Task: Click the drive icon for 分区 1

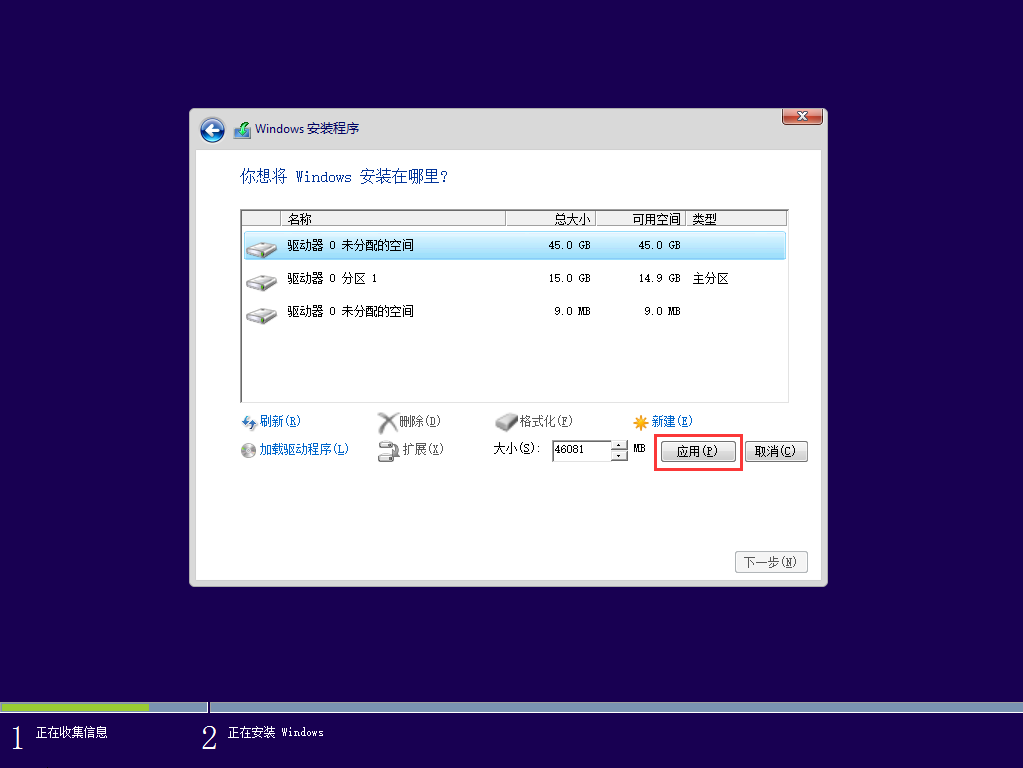Action: click(x=262, y=281)
